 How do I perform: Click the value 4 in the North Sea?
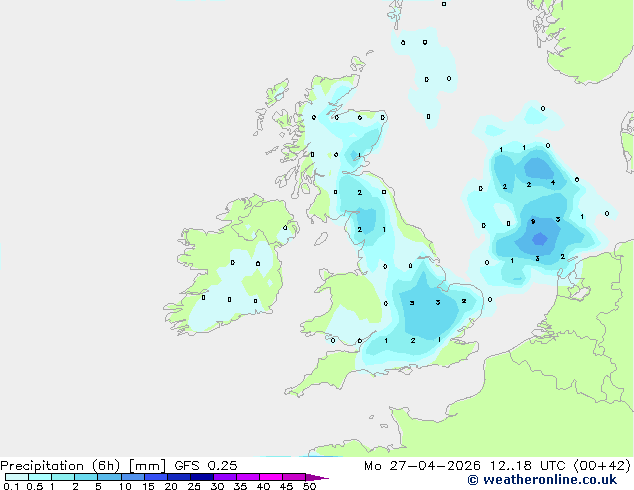pyautogui.click(x=553, y=182)
